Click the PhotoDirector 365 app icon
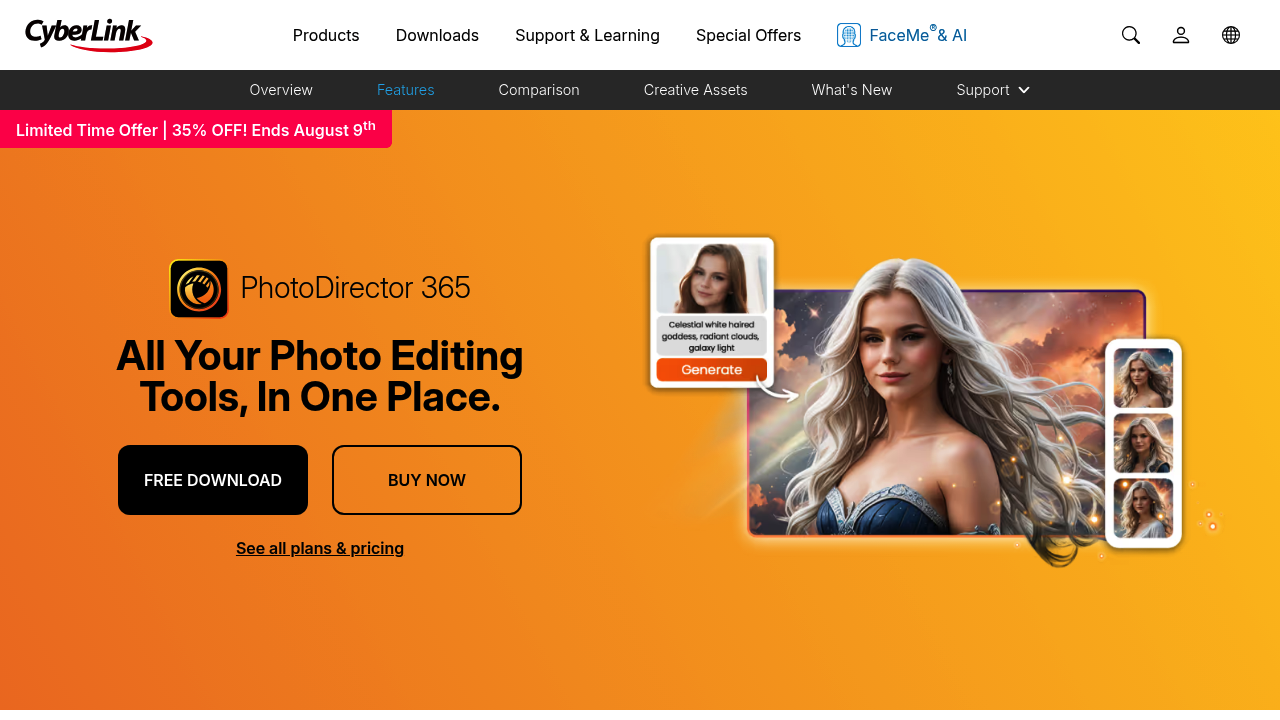 tap(199, 289)
